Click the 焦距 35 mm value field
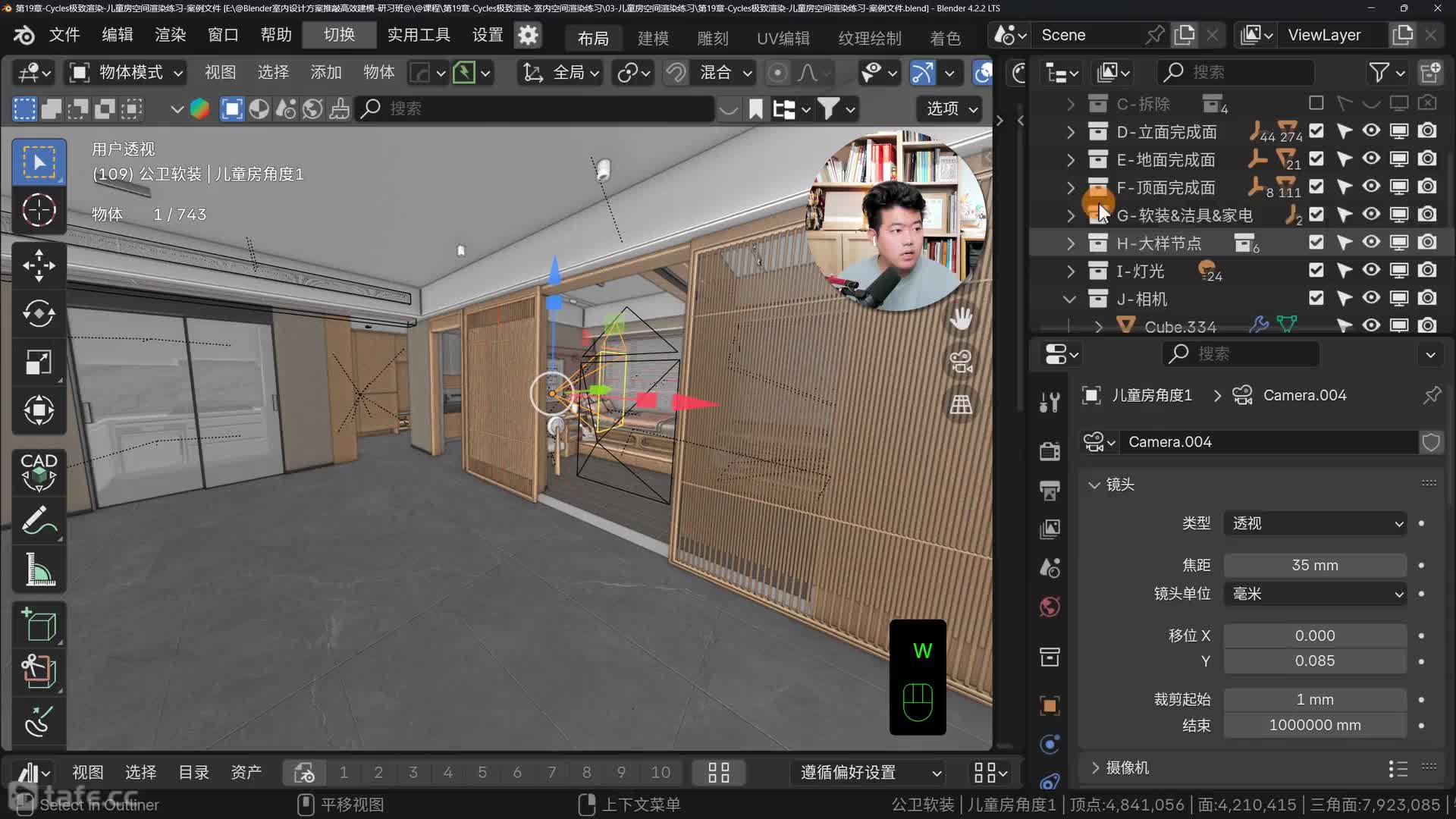The image size is (1456, 819). pyautogui.click(x=1315, y=565)
